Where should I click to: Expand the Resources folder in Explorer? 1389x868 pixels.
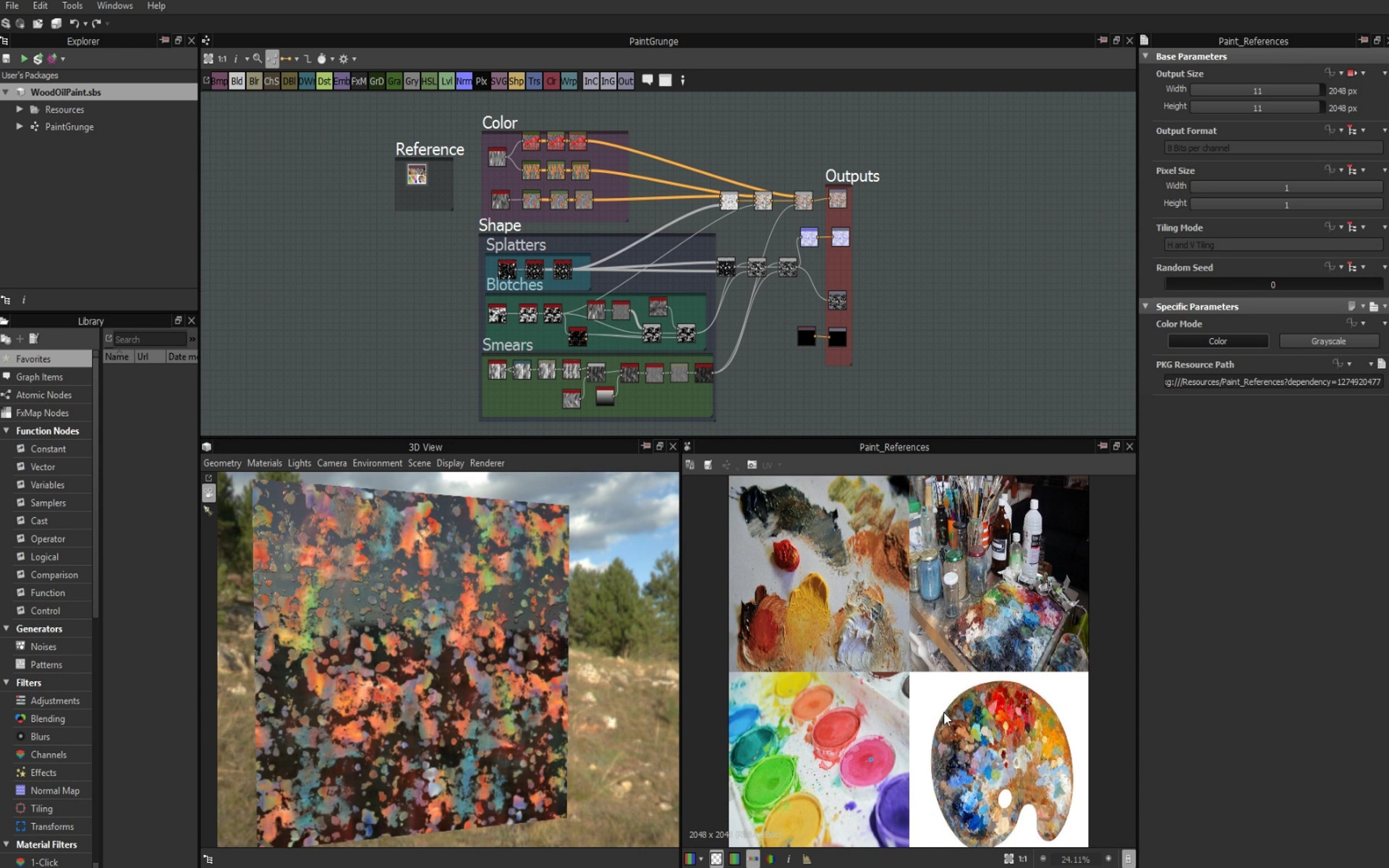(x=20, y=109)
